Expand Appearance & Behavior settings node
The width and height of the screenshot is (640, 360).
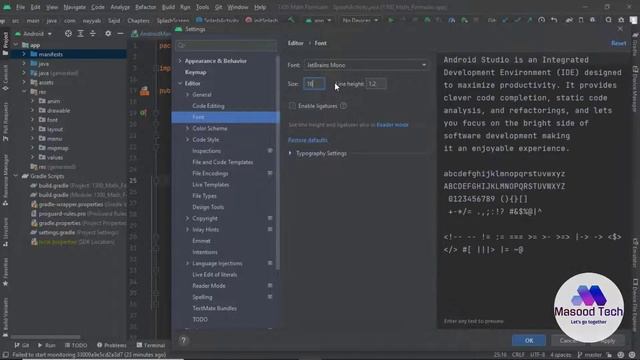(x=180, y=61)
